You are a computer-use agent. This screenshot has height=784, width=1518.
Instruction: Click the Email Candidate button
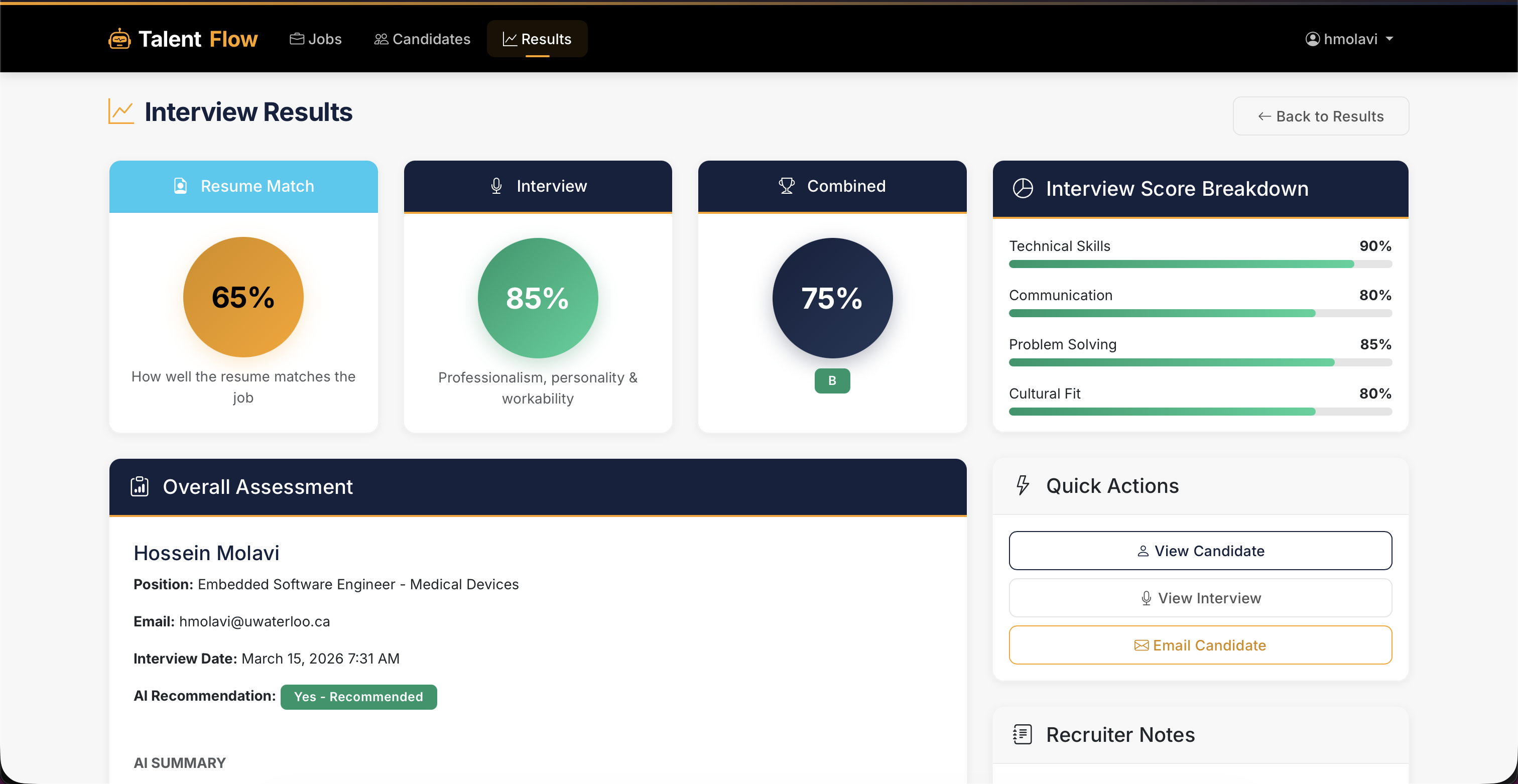(x=1200, y=645)
